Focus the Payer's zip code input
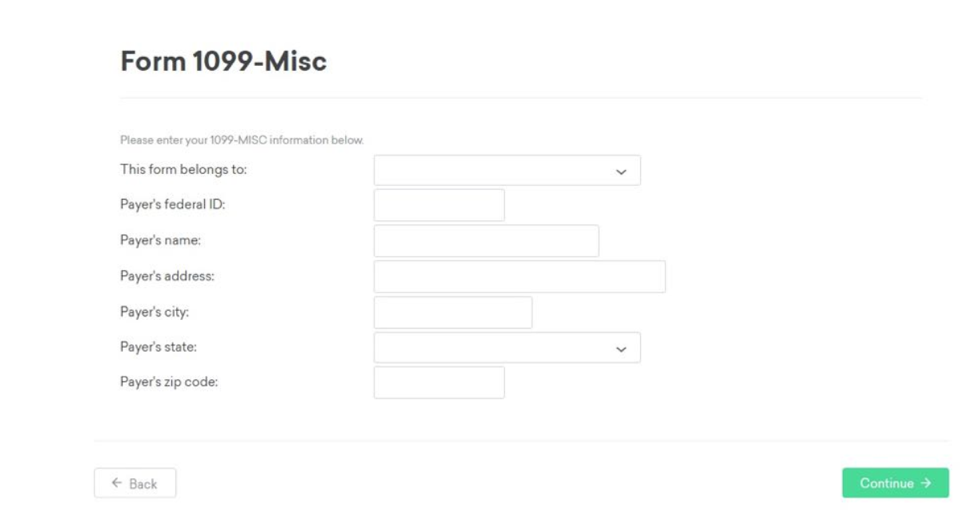This screenshot has height=521, width=975. coord(439,382)
